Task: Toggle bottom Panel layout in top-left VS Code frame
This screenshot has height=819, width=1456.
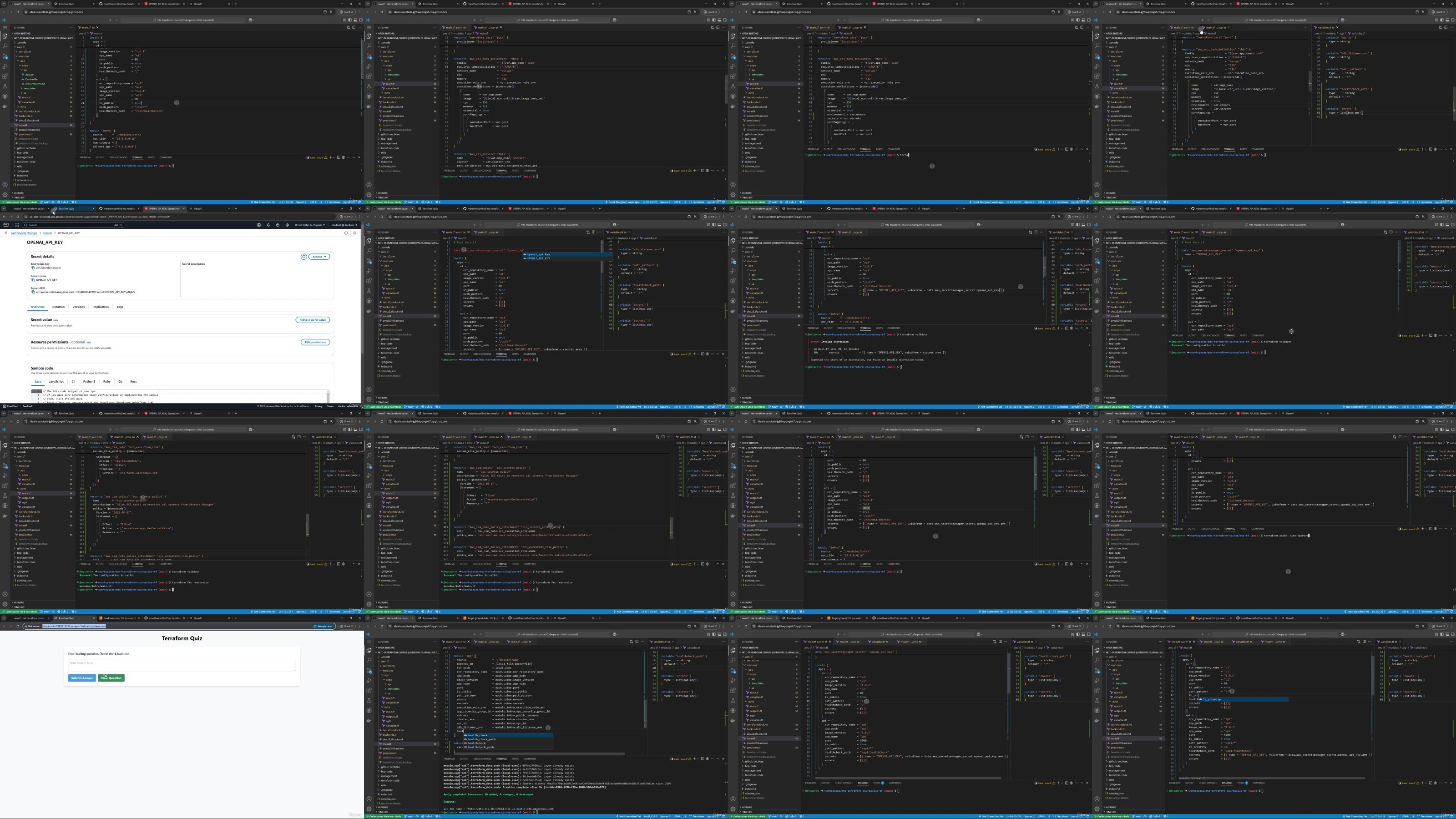Action: click(356, 20)
